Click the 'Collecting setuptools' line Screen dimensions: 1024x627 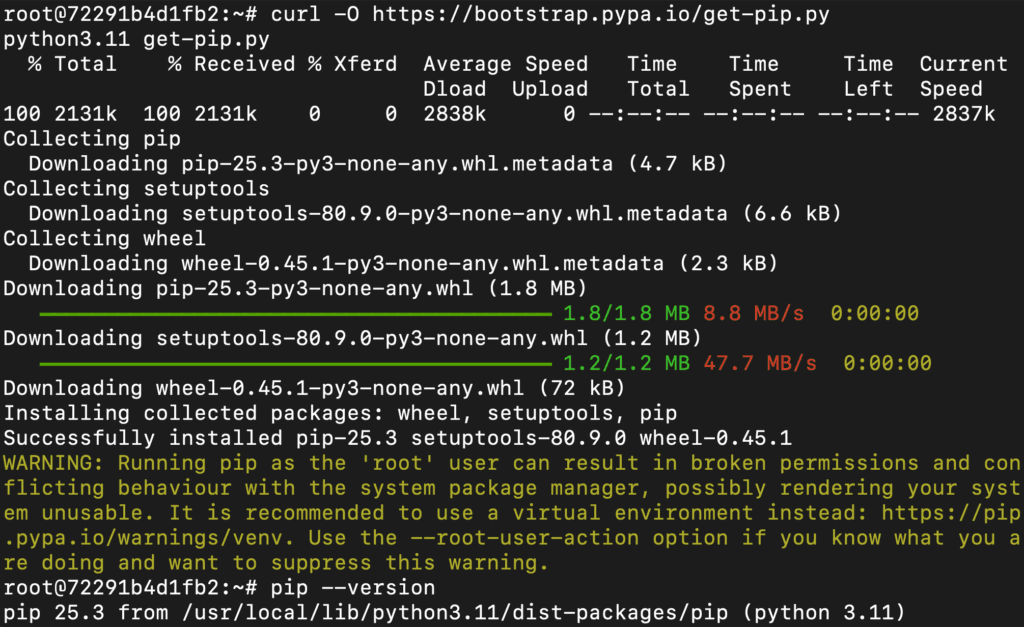[x=136, y=189]
